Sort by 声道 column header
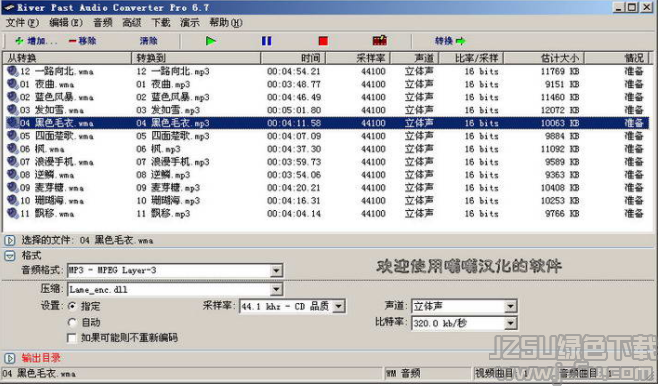659x386 pixels. coord(415,58)
